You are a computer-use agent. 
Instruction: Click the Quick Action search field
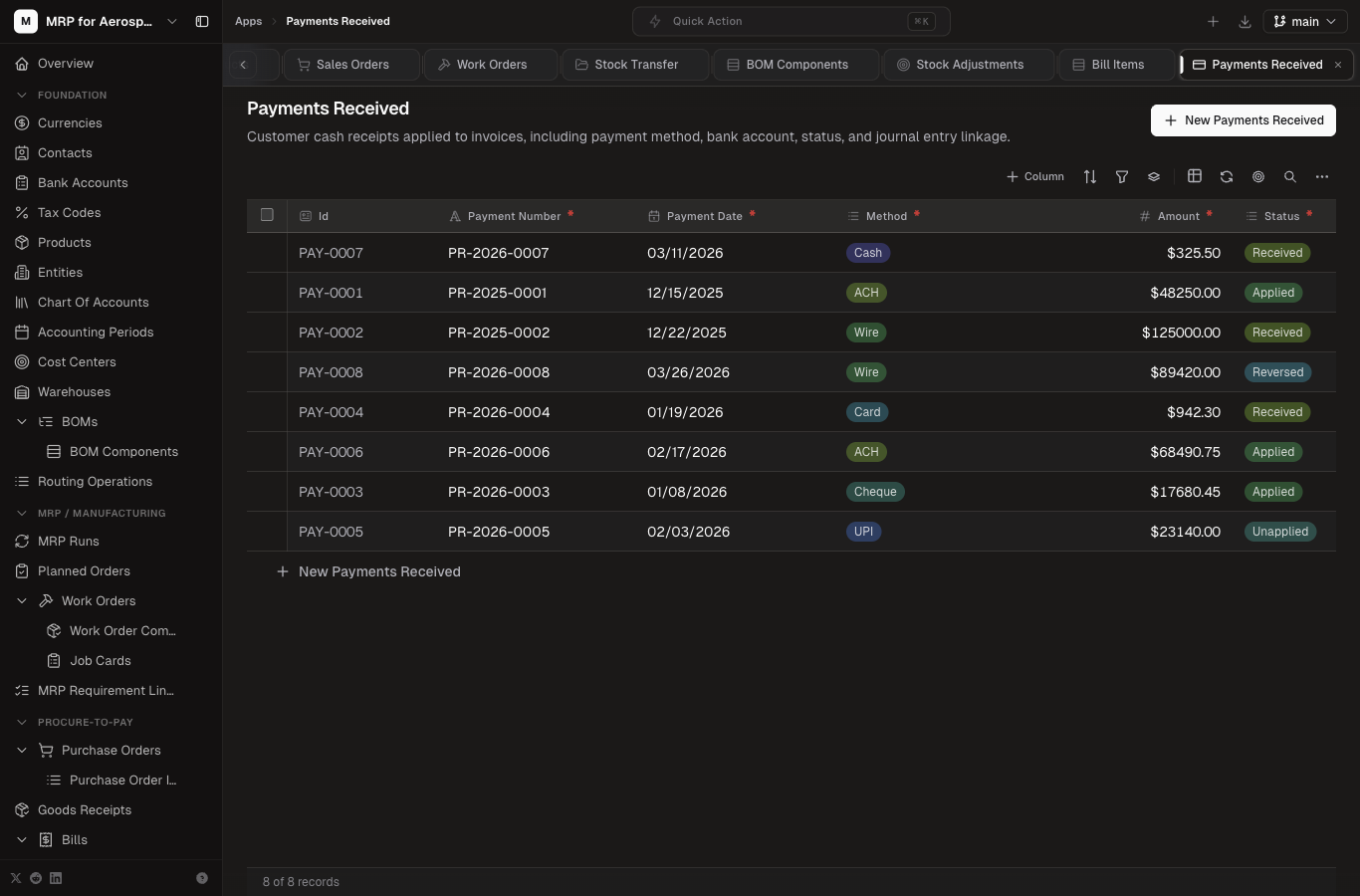(x=792, y=21)
